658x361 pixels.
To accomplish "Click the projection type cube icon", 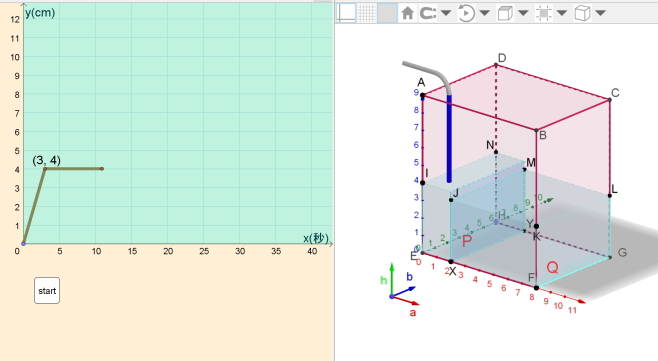I will point(582,13).
